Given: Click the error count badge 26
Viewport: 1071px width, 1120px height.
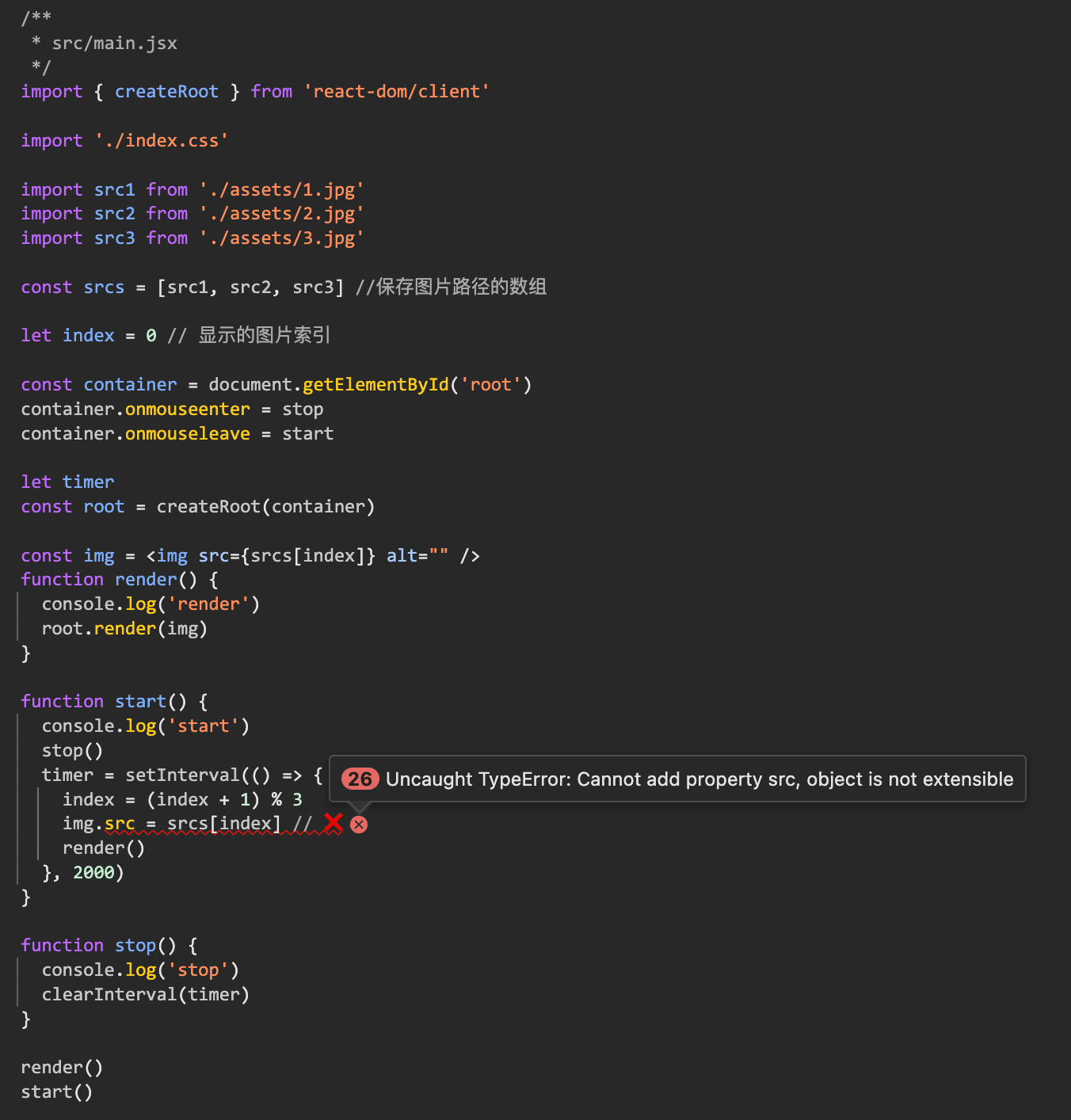Looking at the screenshot, I should tap(360, 779).
